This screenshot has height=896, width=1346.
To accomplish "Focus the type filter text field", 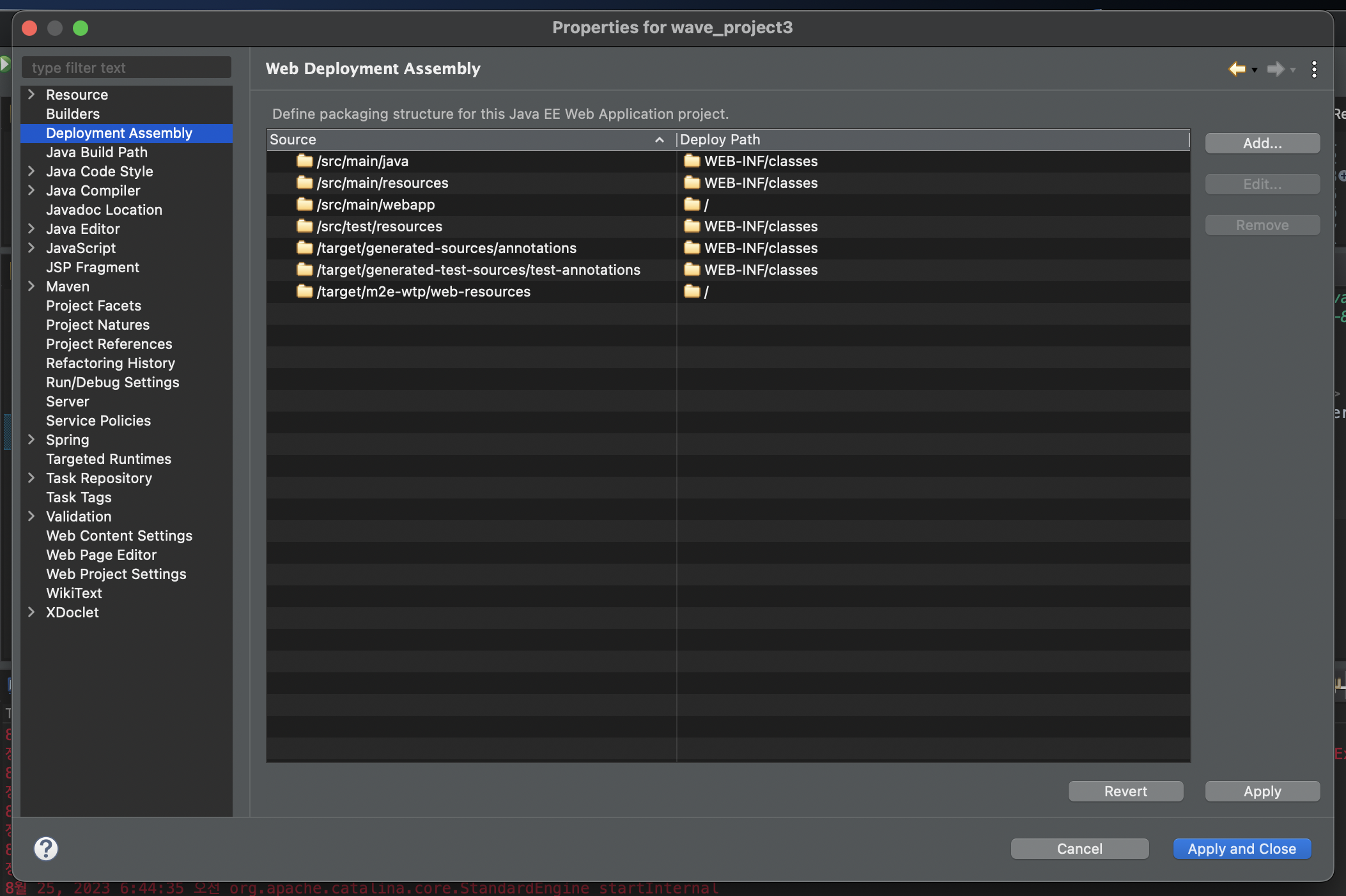I will tap(127, 68).
